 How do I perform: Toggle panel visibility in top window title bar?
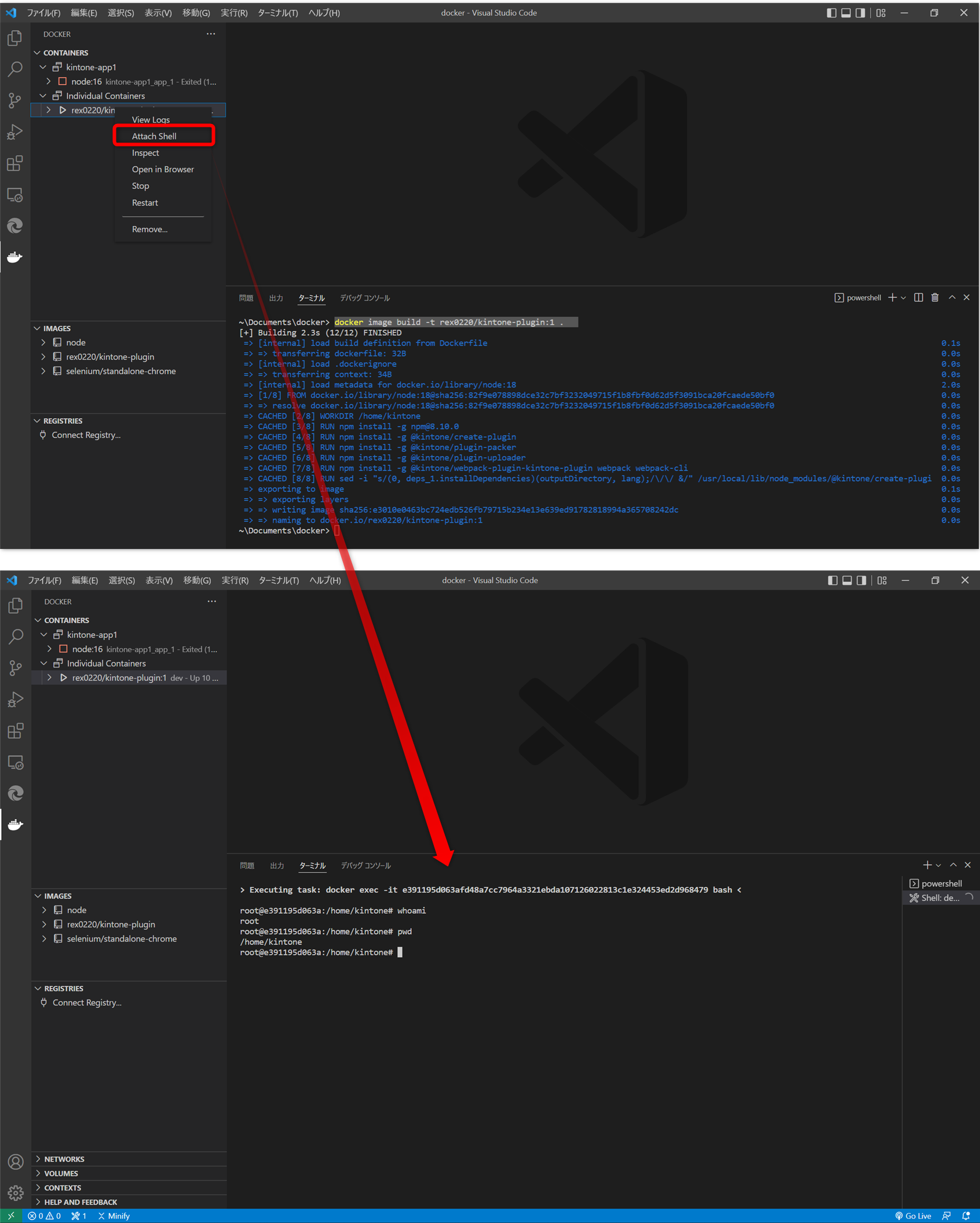(846, 13)
